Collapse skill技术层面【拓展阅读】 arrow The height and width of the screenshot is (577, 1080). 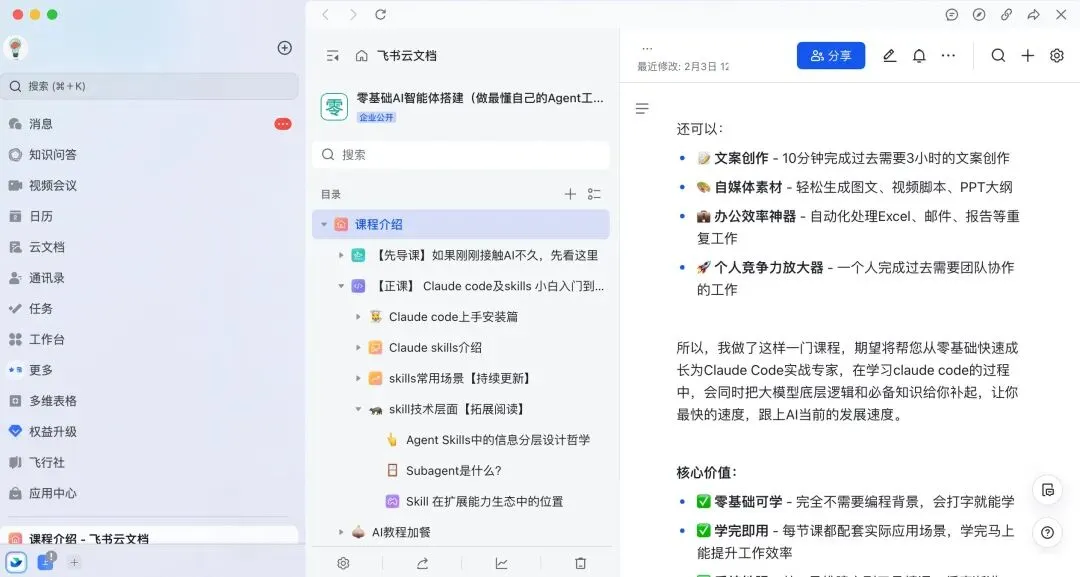(x=358, y=409)
